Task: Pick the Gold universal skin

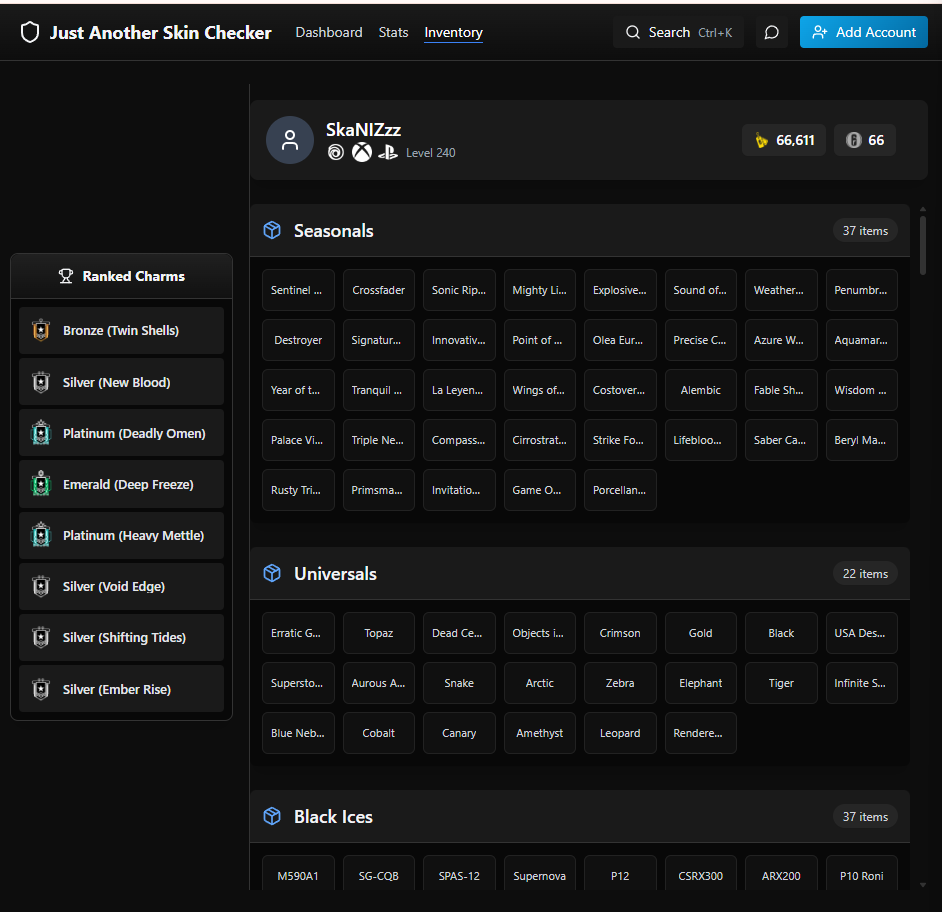Action: (x=700, y=633)
